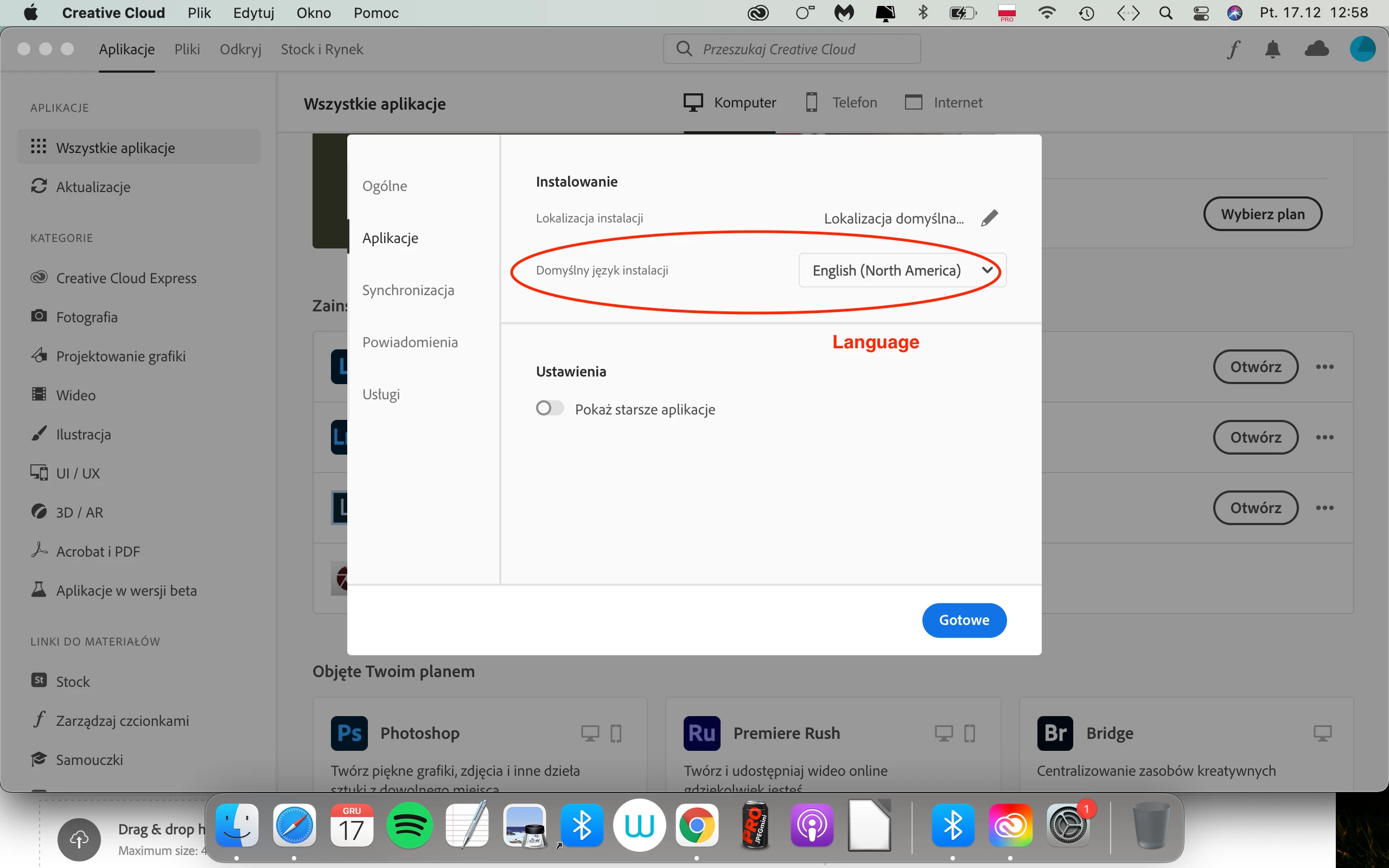Open the top app's Otwórz options (three dots)
This screenshot has width=1389, height=868.
1325,367
